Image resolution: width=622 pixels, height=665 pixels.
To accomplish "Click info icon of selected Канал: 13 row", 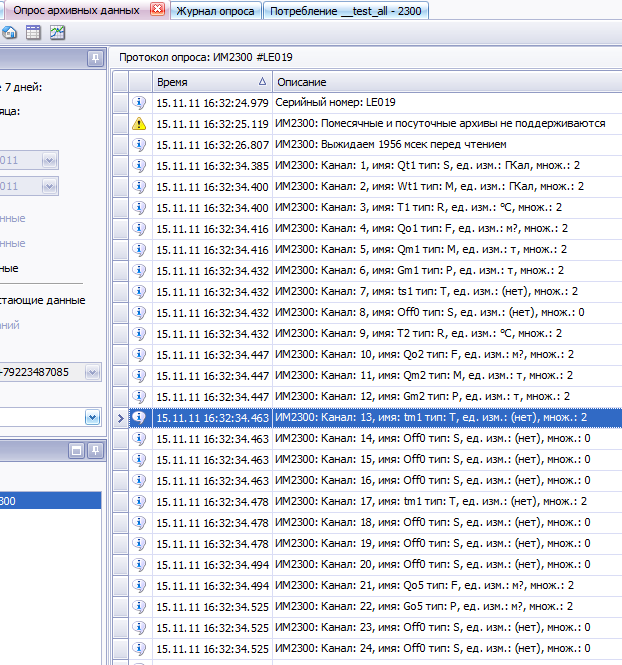I will pyautogui.click(x=139, y=418).
